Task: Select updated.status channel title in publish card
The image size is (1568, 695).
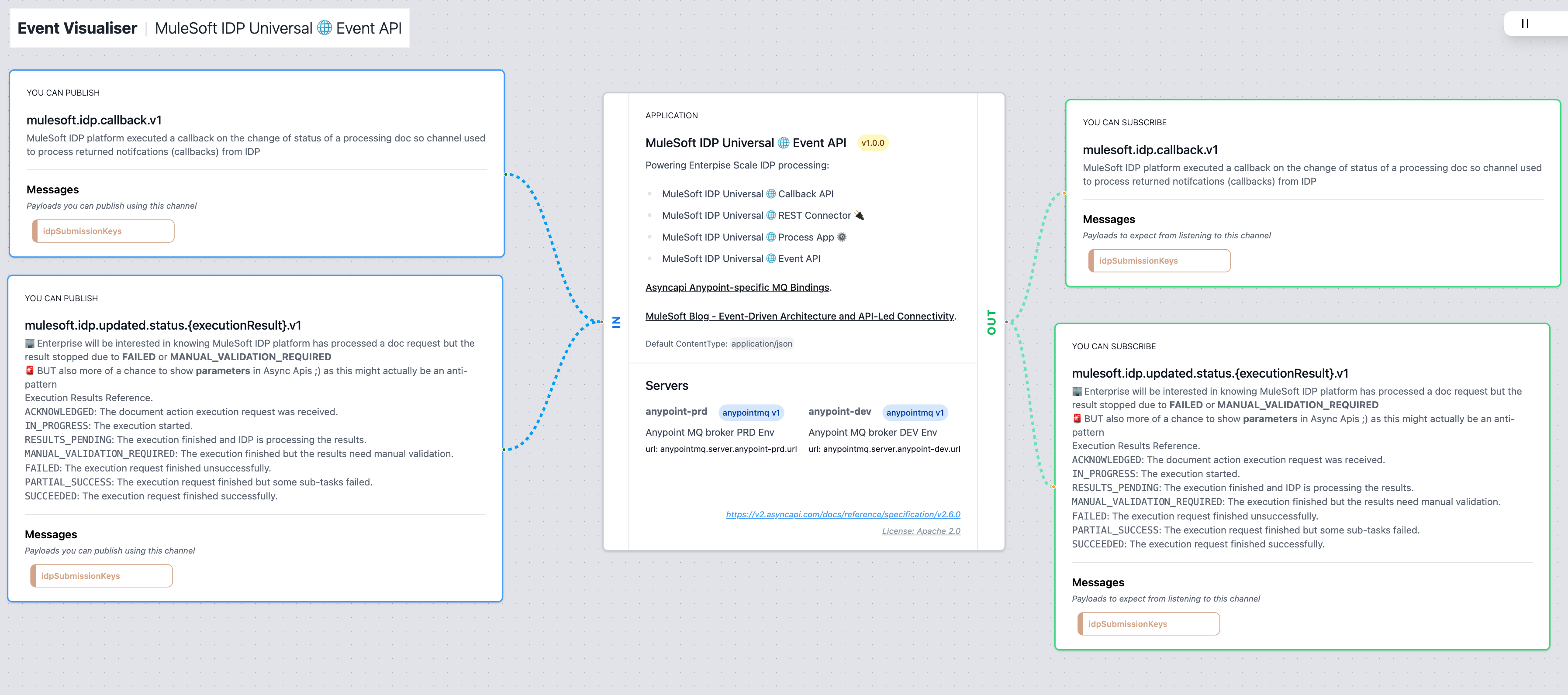Action: click(x=162, y=326)
